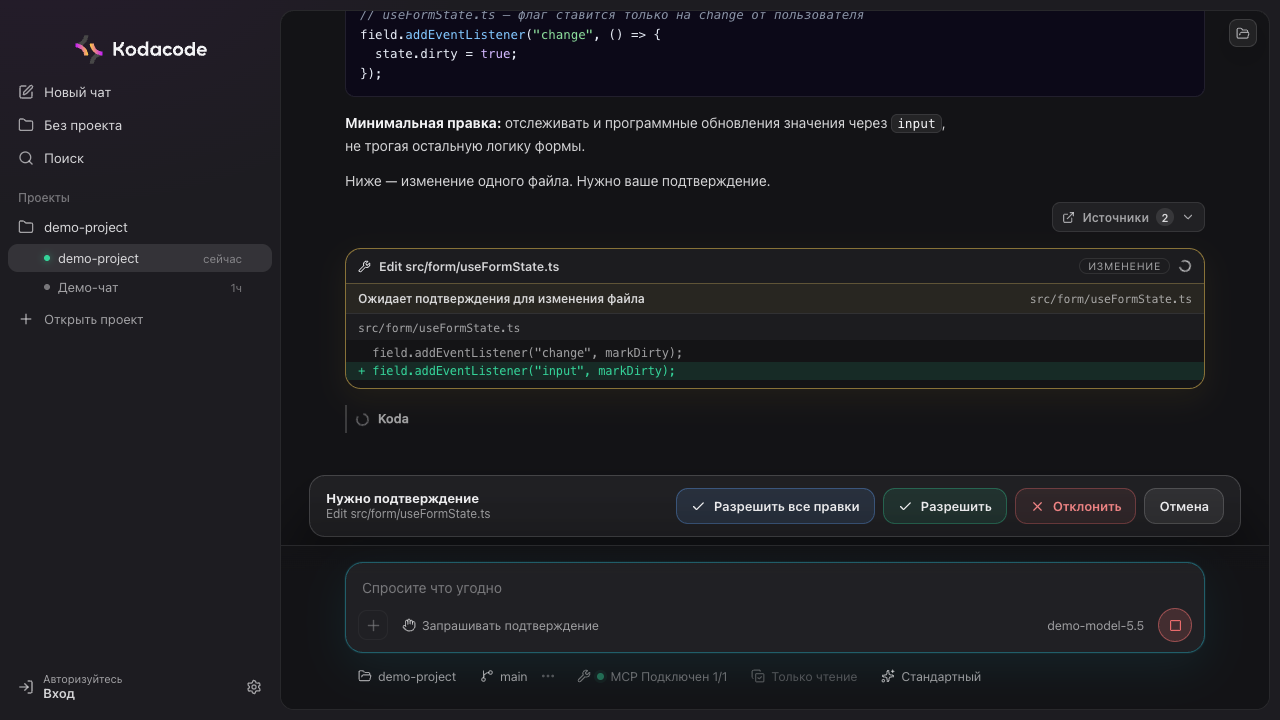The image size is (1280, 720).
Task: Click the ИЗМЕНЕНИЕ badge
Action: (x=1124, y=266)
